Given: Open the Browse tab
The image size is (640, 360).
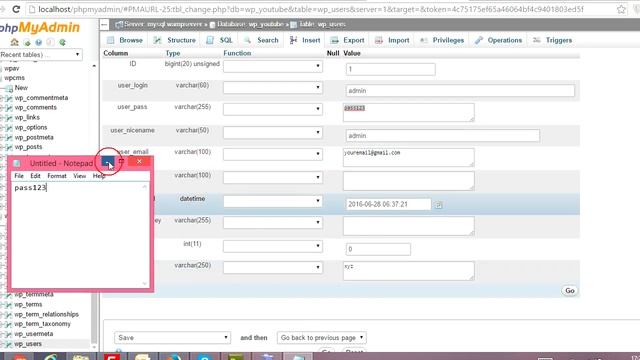Looking at the screenshot, I should pyautogui.click(x=125, y=40).
